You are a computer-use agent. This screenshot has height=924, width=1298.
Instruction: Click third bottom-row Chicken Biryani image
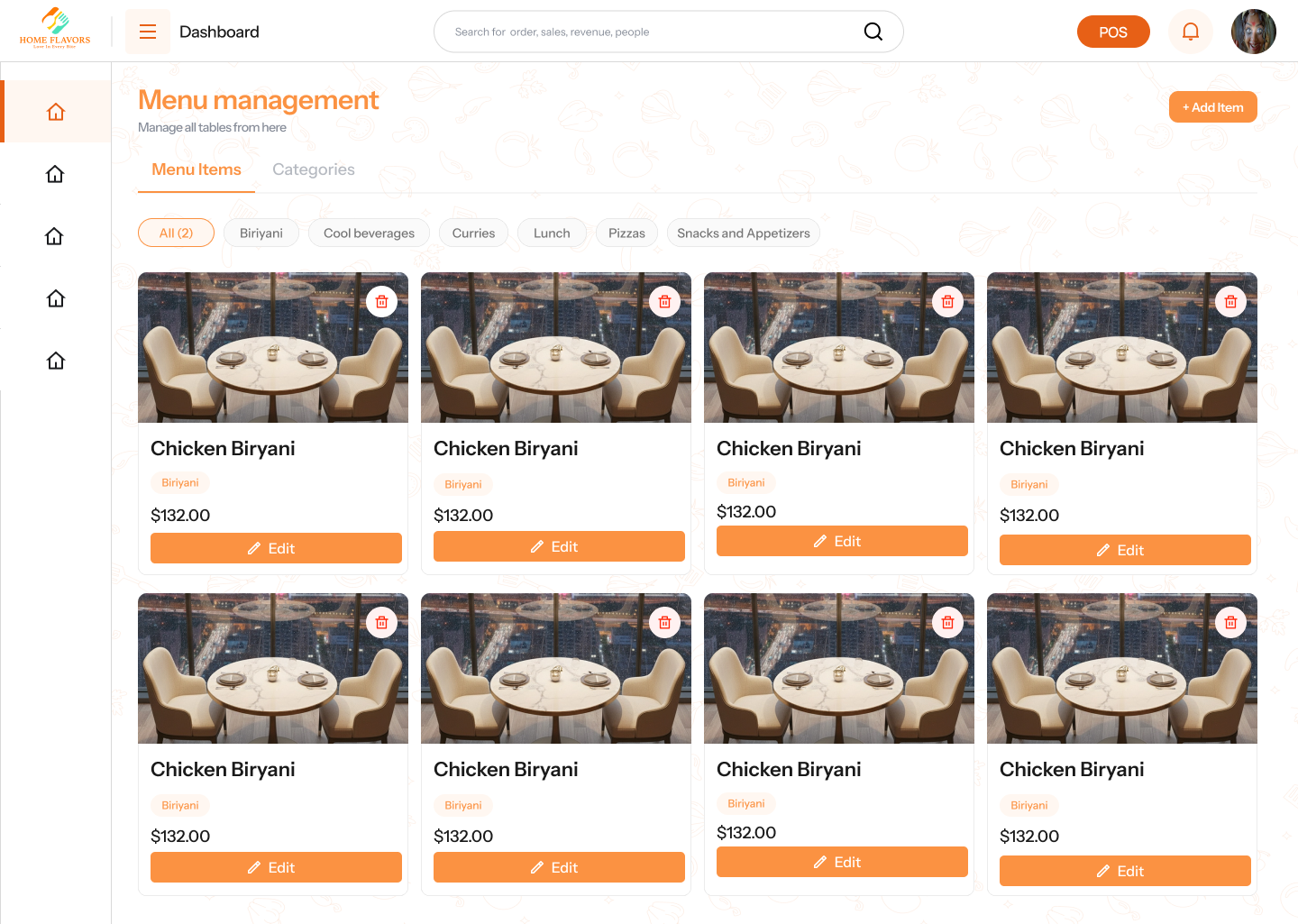pyautogui.click(x=838, y=669)
